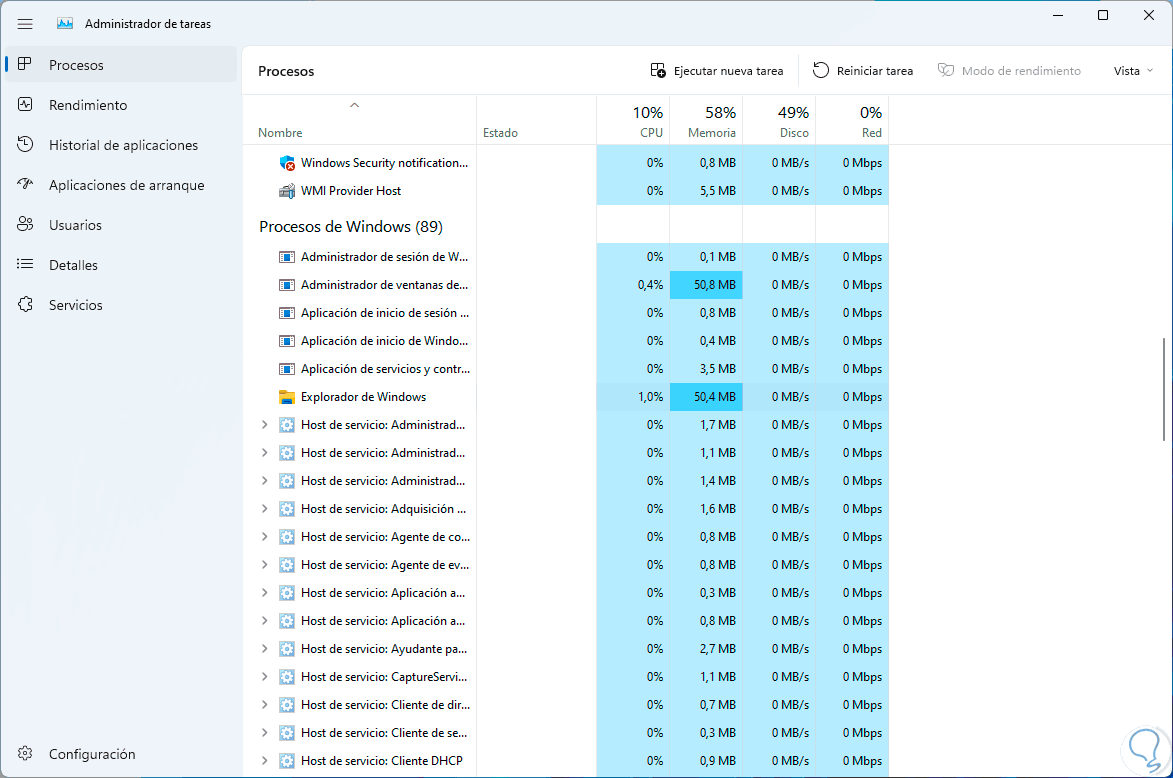
Task: Open Aplicaciones de arranque page
Action: click(x=121, y=185)
